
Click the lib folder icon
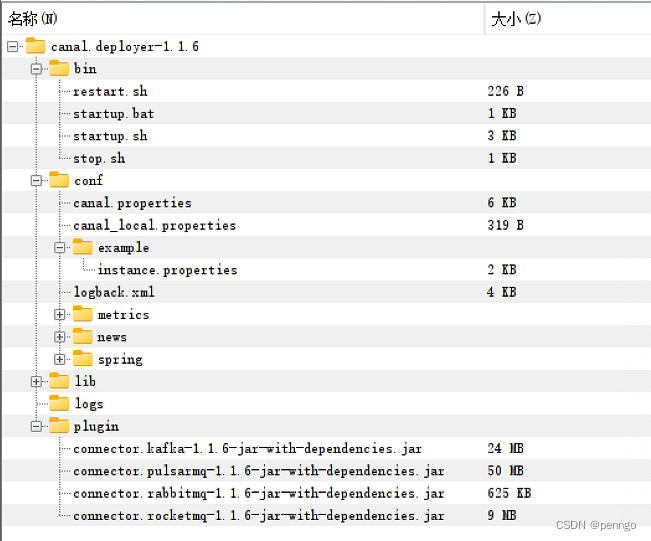coord(59,381)
